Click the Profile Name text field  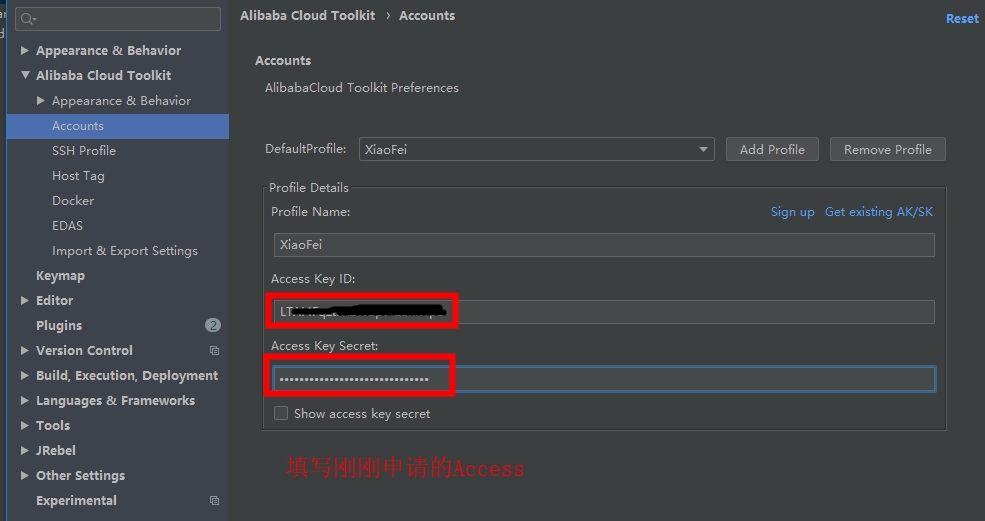click(x=604, y=245)
